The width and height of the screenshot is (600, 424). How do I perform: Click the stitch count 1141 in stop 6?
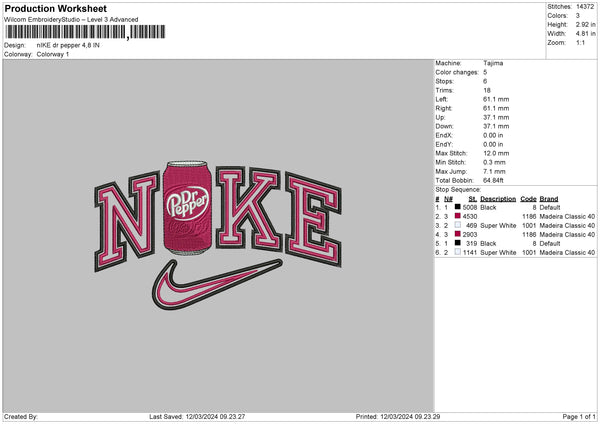tap(470, 253)
